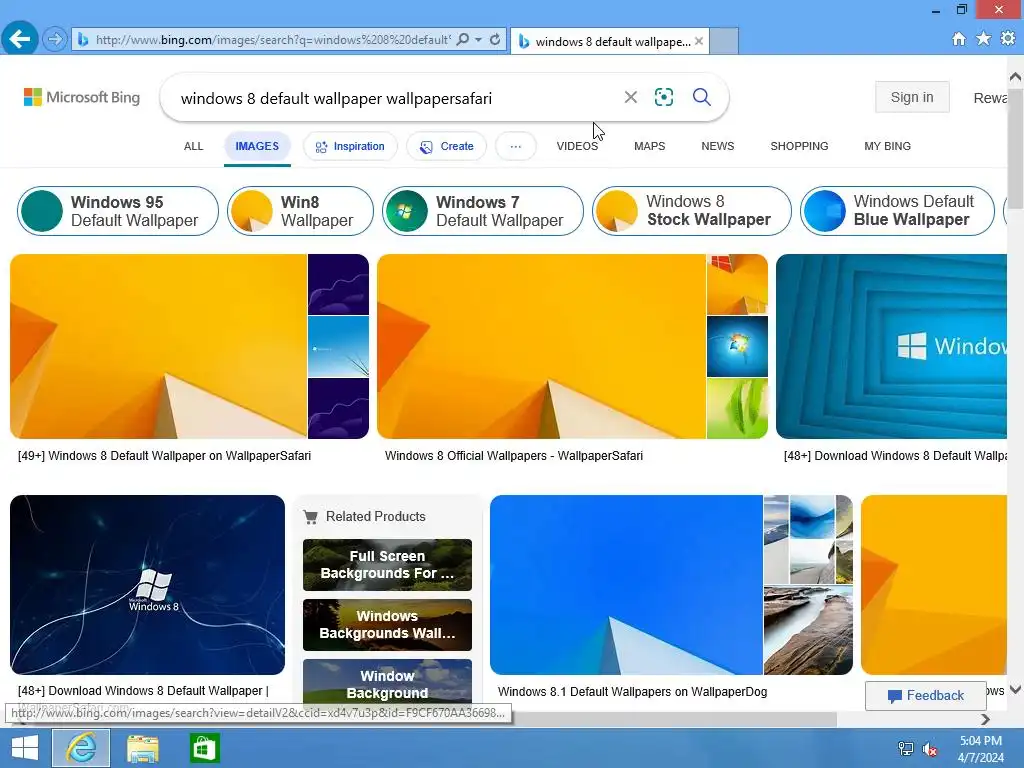Click the Feedback button
Image resolution: width=1024 pixels, height=768 pixels.
tap(925, 696)
